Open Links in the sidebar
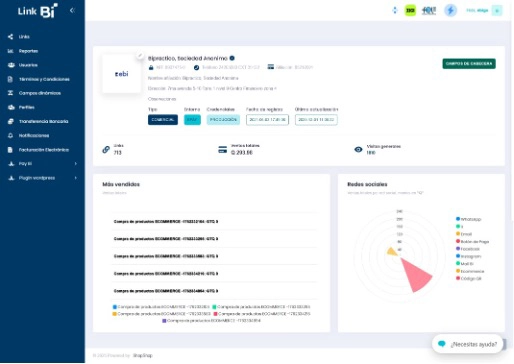Image resolution: width=514 pixels, height=364 pixels. [x=24, y=37]
